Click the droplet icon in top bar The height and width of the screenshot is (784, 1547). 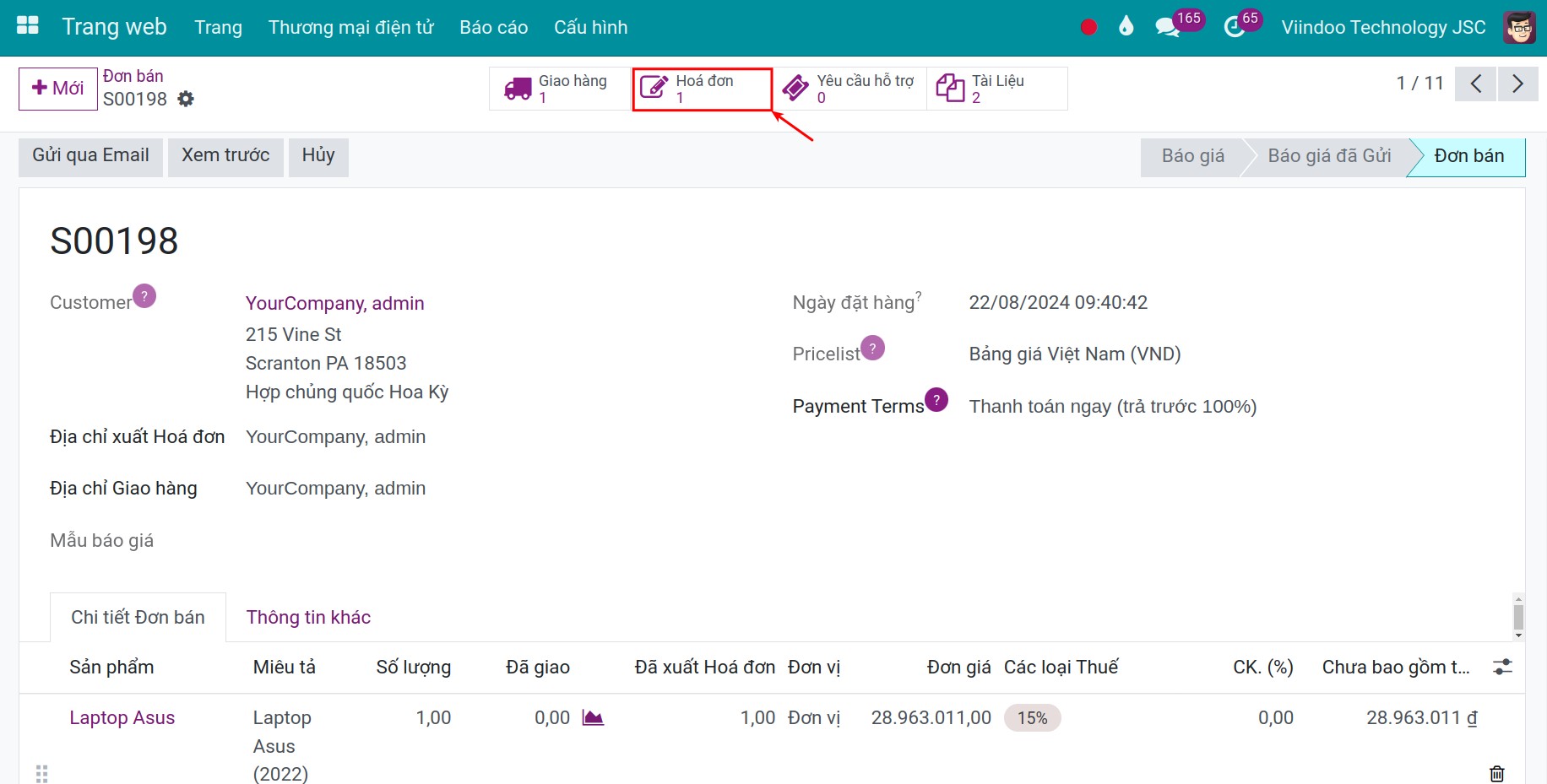(1126, 27)
